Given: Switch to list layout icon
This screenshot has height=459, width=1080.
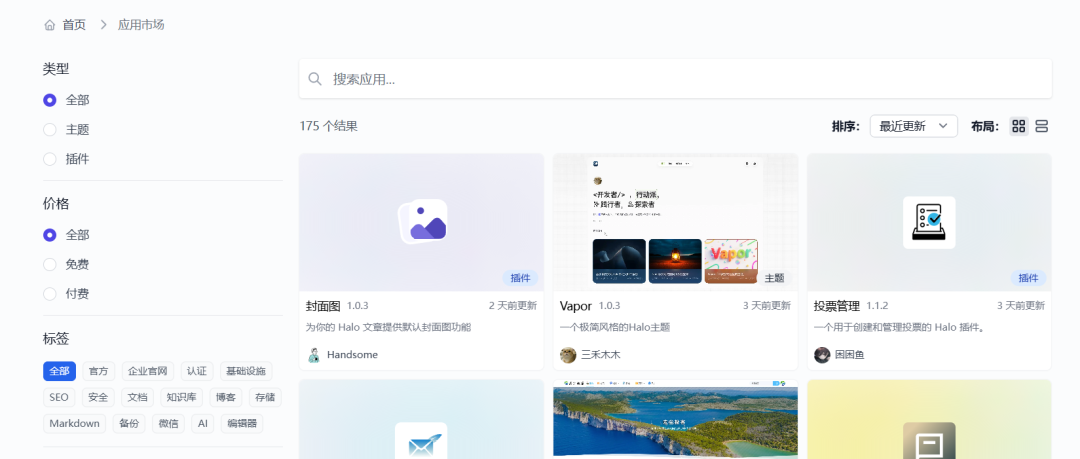Looking at the screenshot, I should (1041, 126).
